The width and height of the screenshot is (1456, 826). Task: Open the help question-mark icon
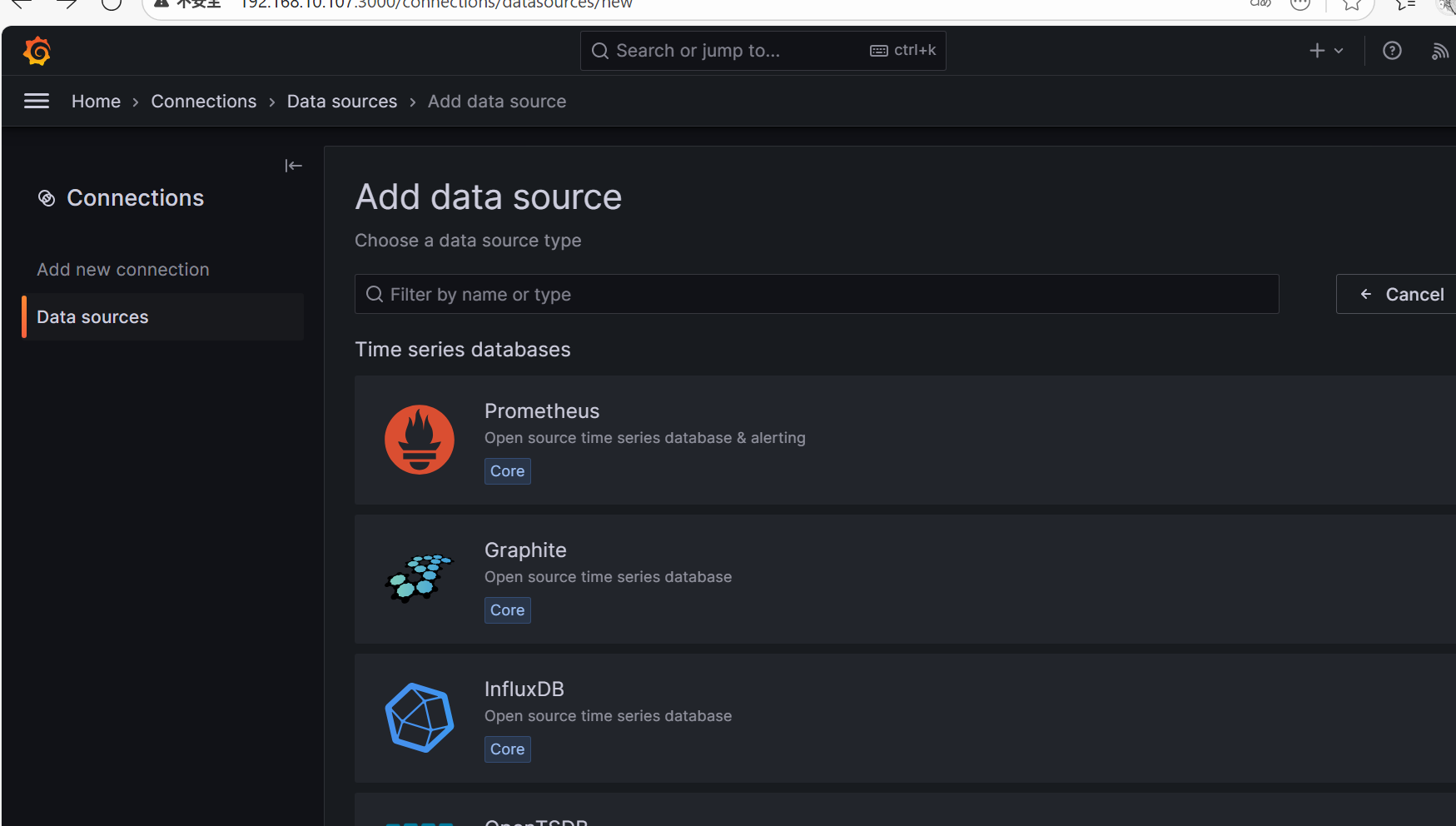(x=1392, y=51)
